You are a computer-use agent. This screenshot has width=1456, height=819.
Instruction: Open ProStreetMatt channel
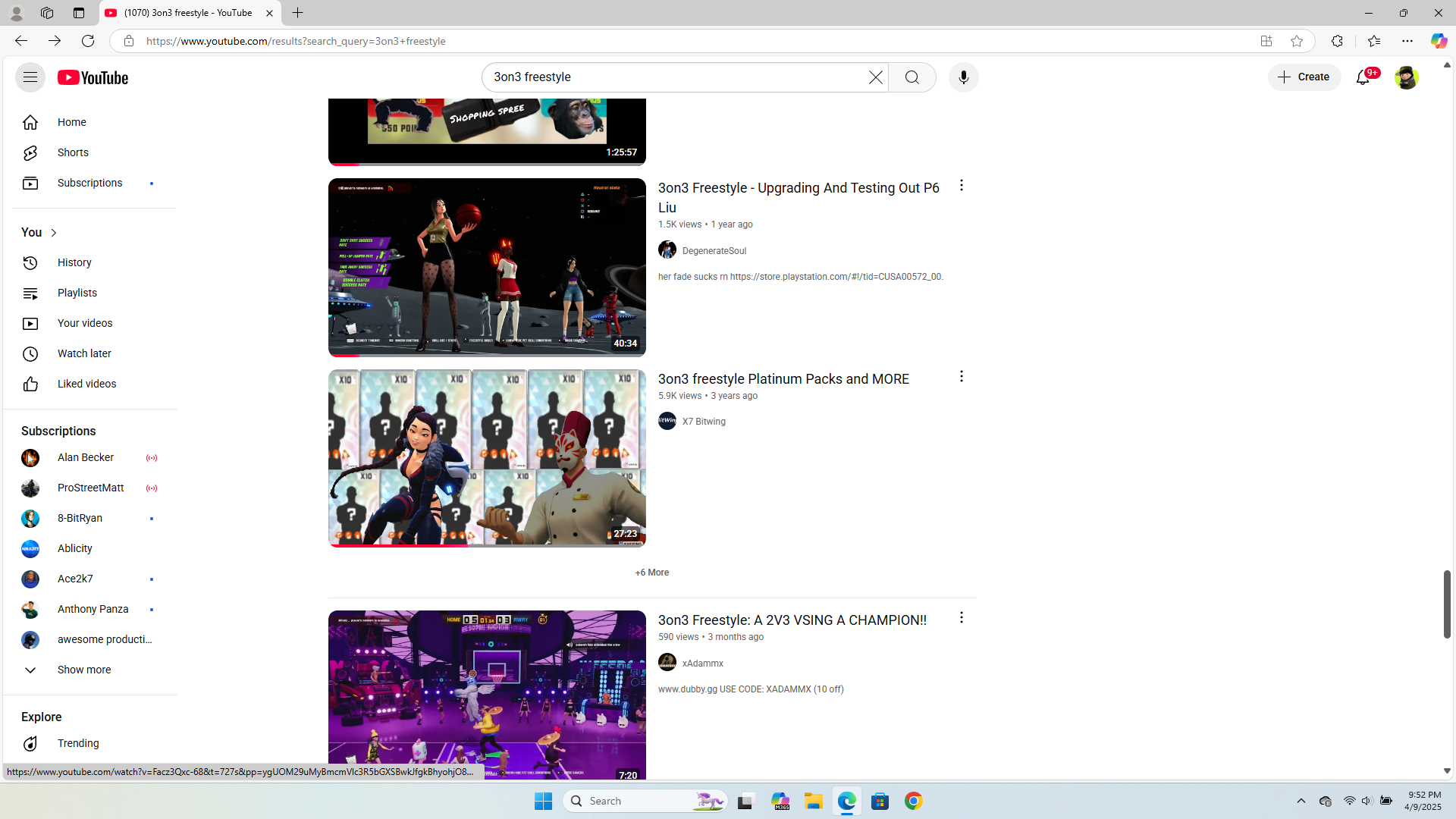[x=89, y=488]
